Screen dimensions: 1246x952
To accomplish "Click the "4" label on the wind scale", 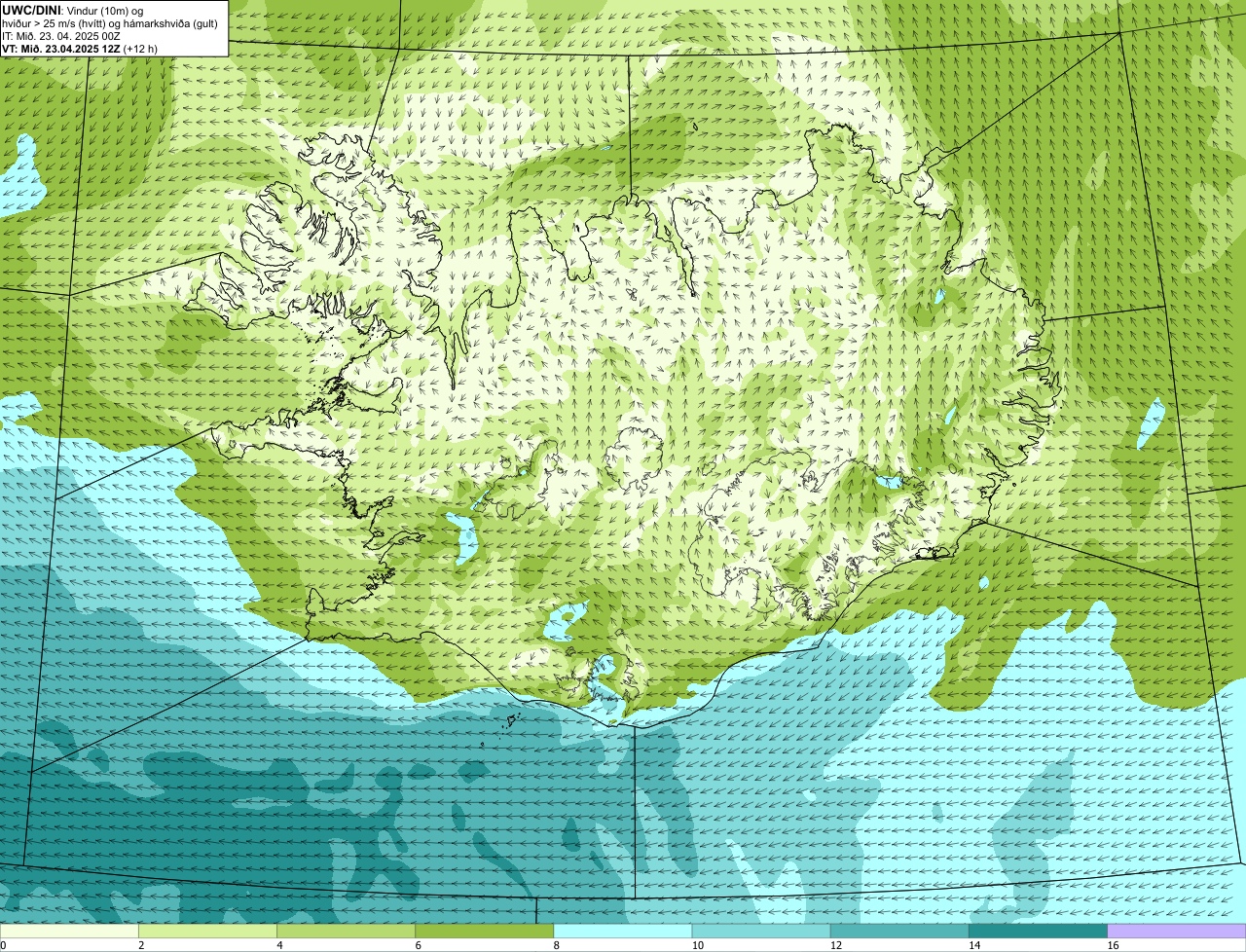I will pos(279,945).
